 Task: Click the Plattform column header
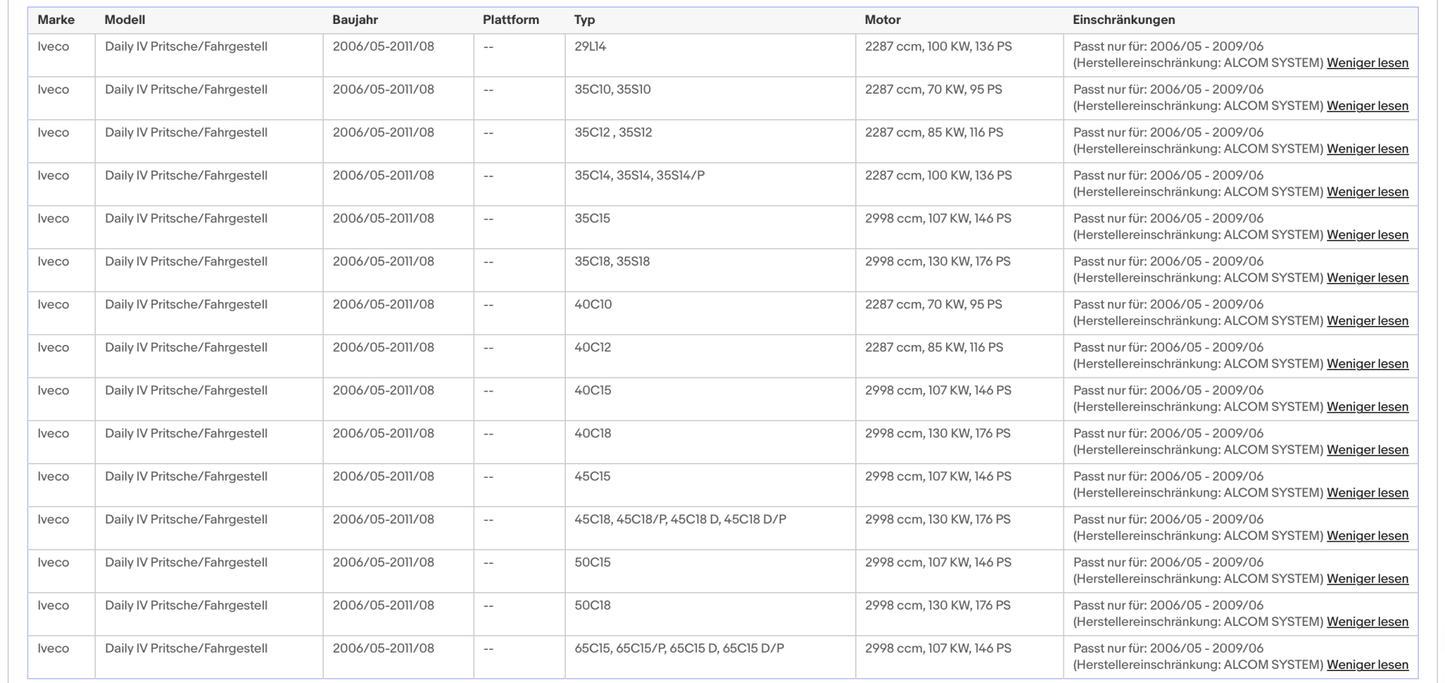click(x=510, y=20)
